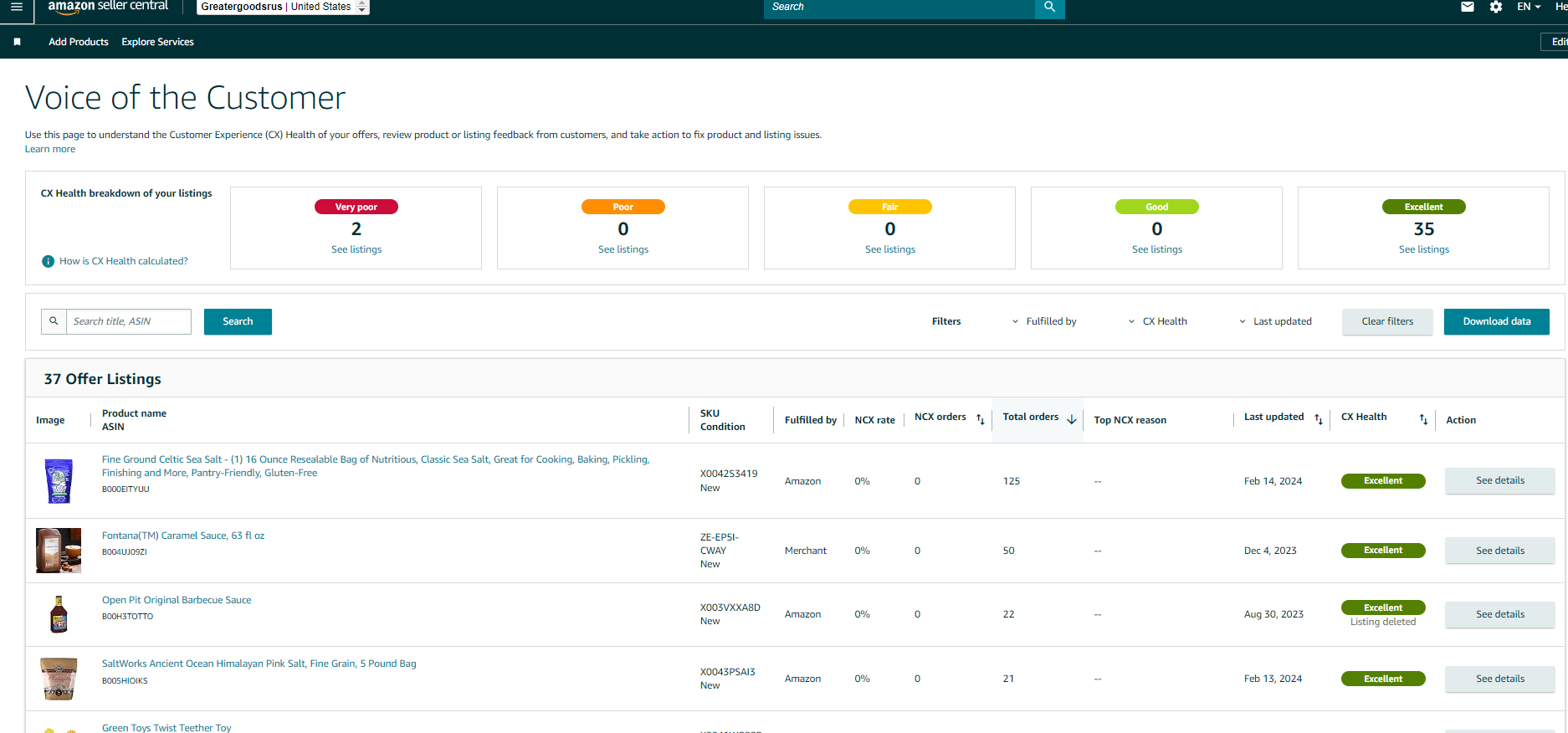This screenshot has width=1568, height=733.
Task: See listings under Excellent
Action: coord(1424,249)
